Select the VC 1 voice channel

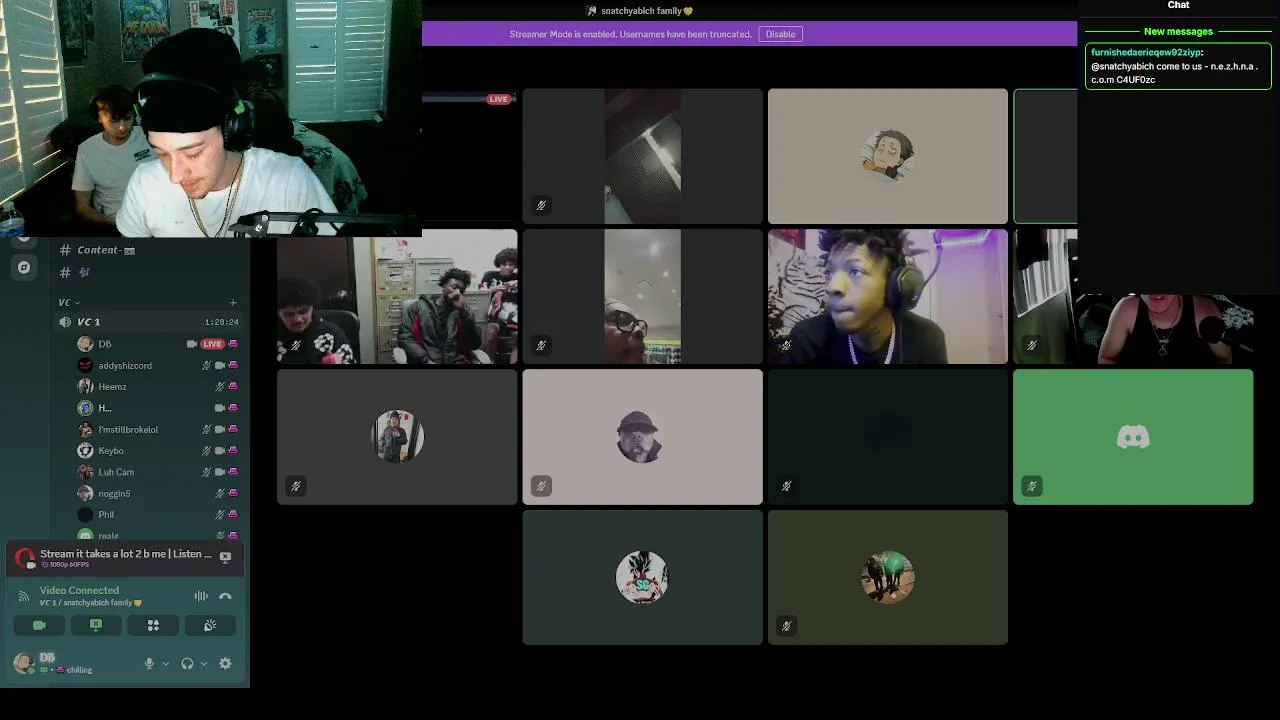click(x=150, y=322)
